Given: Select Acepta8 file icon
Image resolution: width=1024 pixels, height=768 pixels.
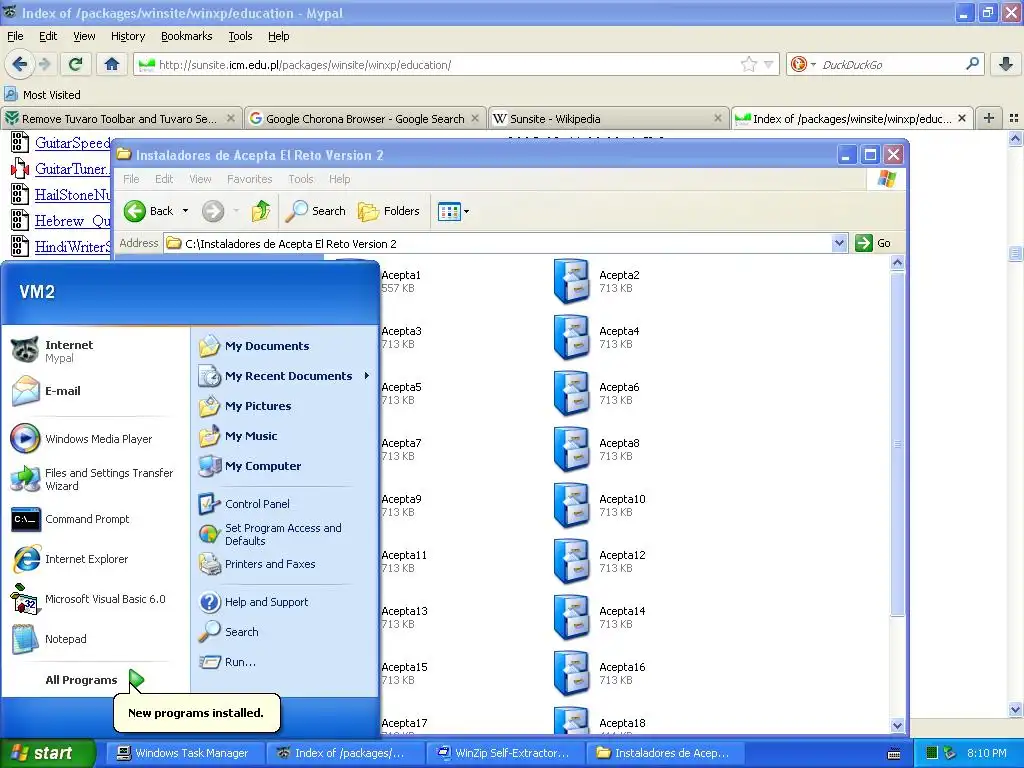Looking at the screenshot, I should (571, 450).
